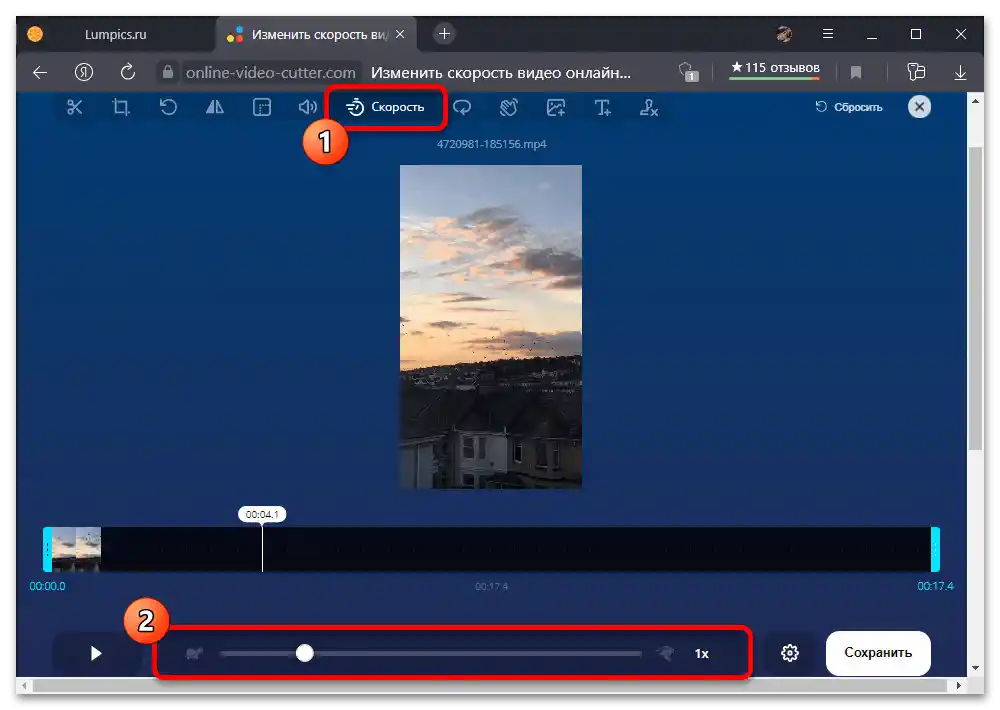Select the Loop tool icon
This screenshot has height=710, width=1000.
(x=463, y=107)
